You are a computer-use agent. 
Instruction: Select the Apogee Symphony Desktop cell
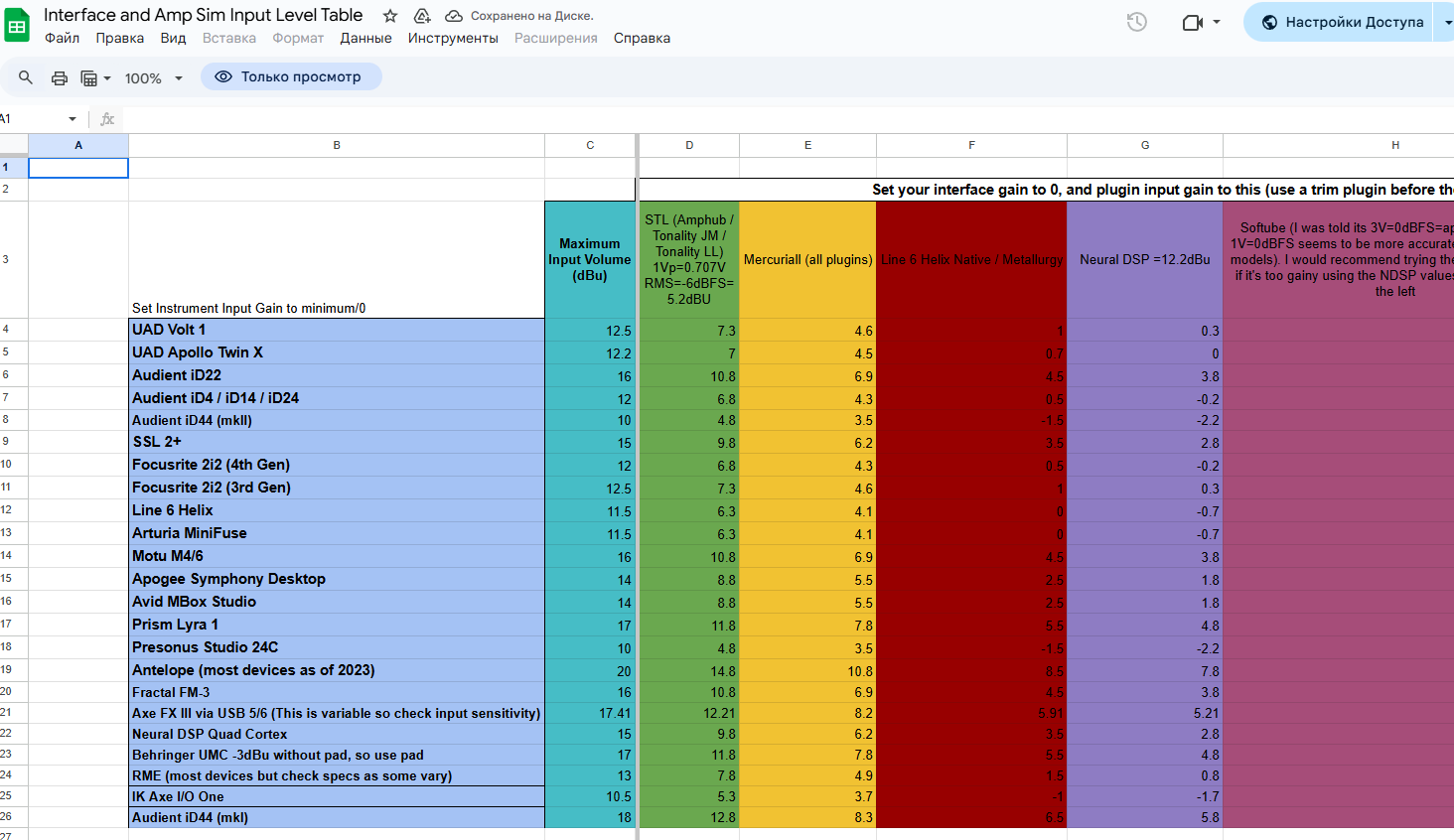(337, 579)
